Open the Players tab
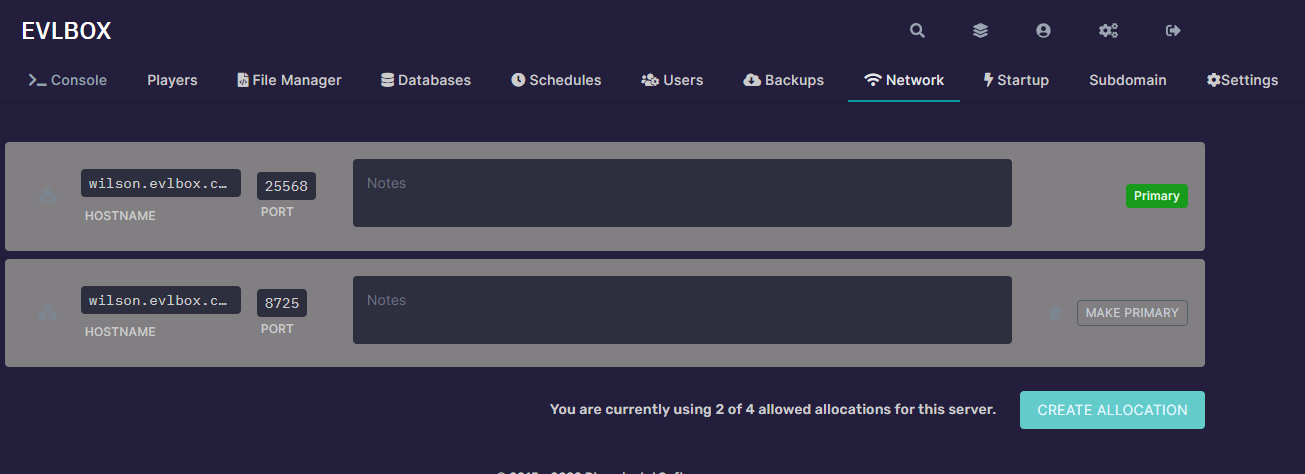The width and height of the screenshot is (1305, 474). click(172, 80)
